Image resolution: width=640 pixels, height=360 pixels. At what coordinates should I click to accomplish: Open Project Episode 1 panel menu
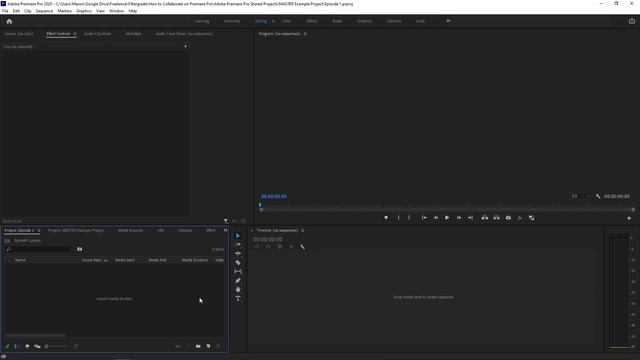(39, 231)
